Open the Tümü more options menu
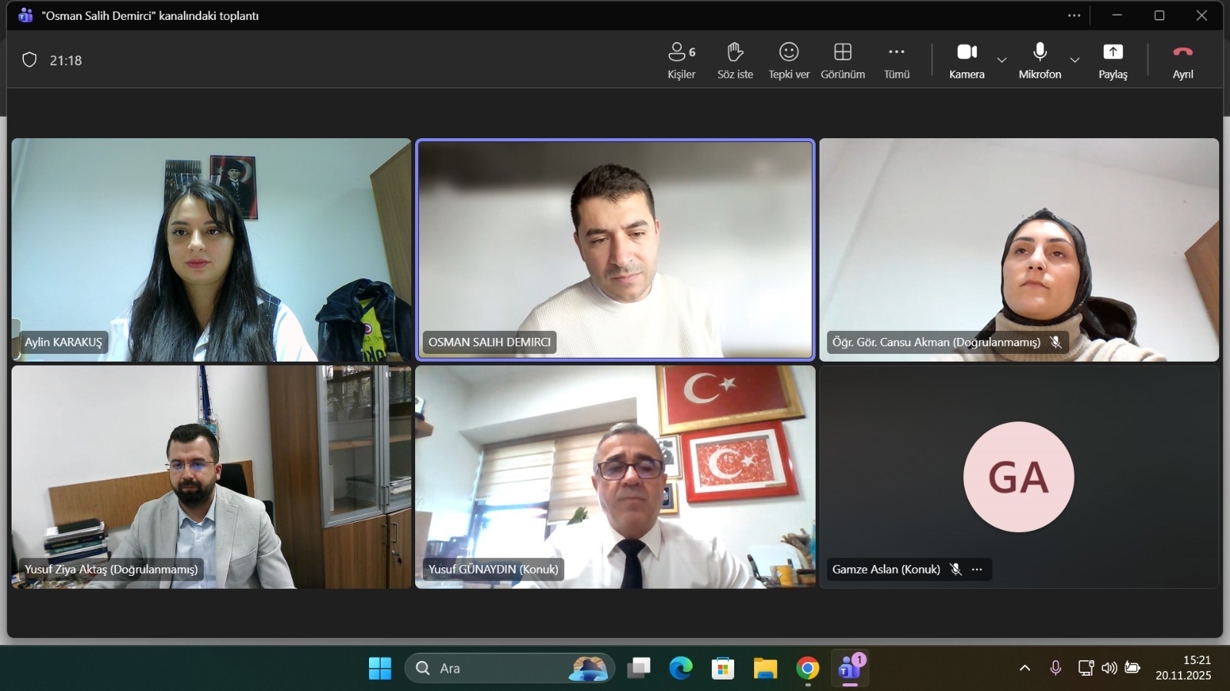 (896, 60)
